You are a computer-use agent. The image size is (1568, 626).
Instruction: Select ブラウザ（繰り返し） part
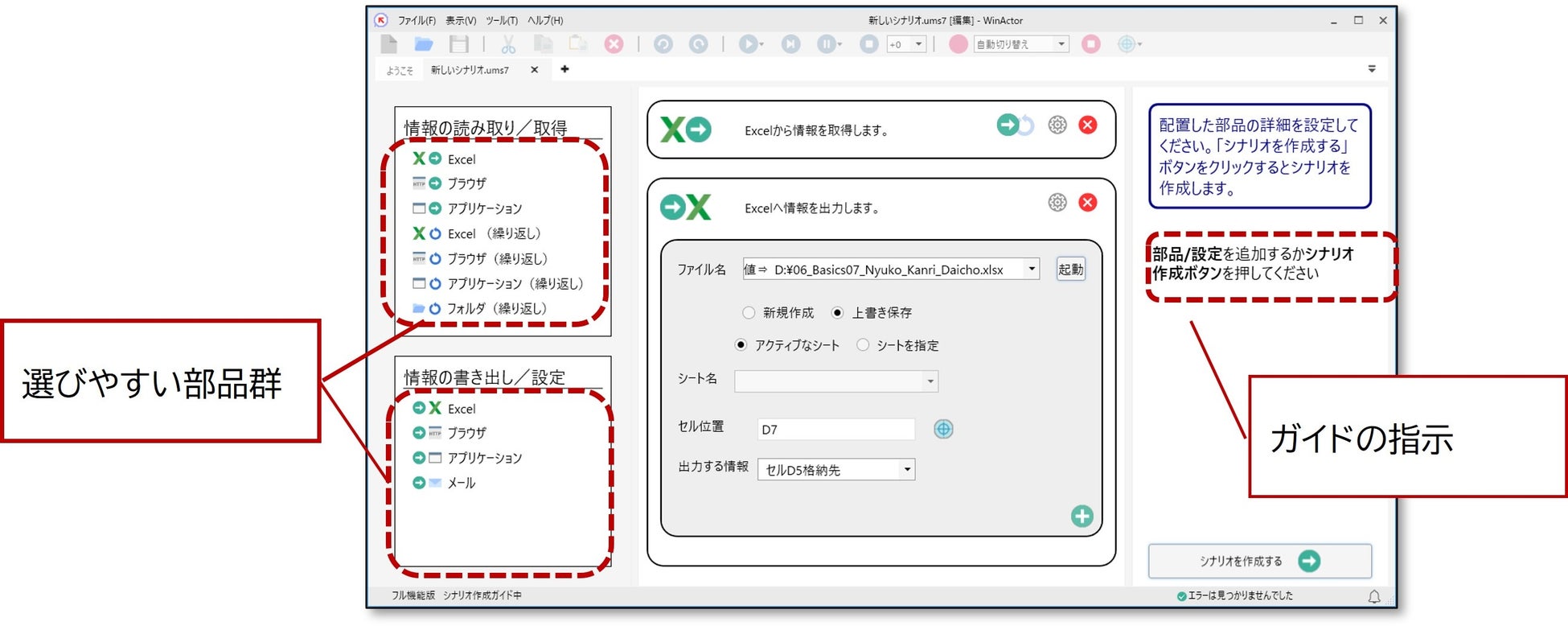click(480, 258)
